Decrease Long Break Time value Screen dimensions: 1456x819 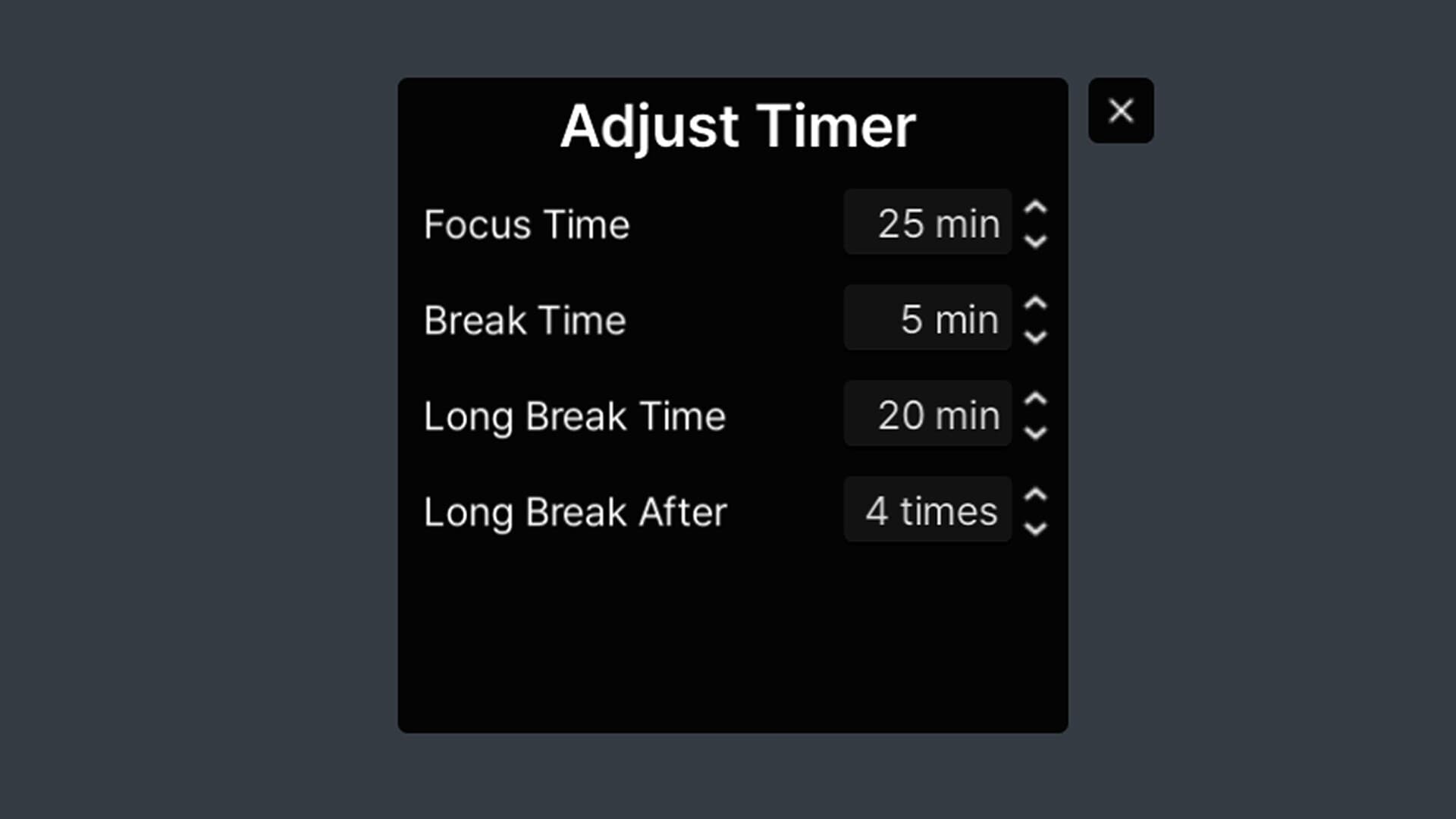1036,431
